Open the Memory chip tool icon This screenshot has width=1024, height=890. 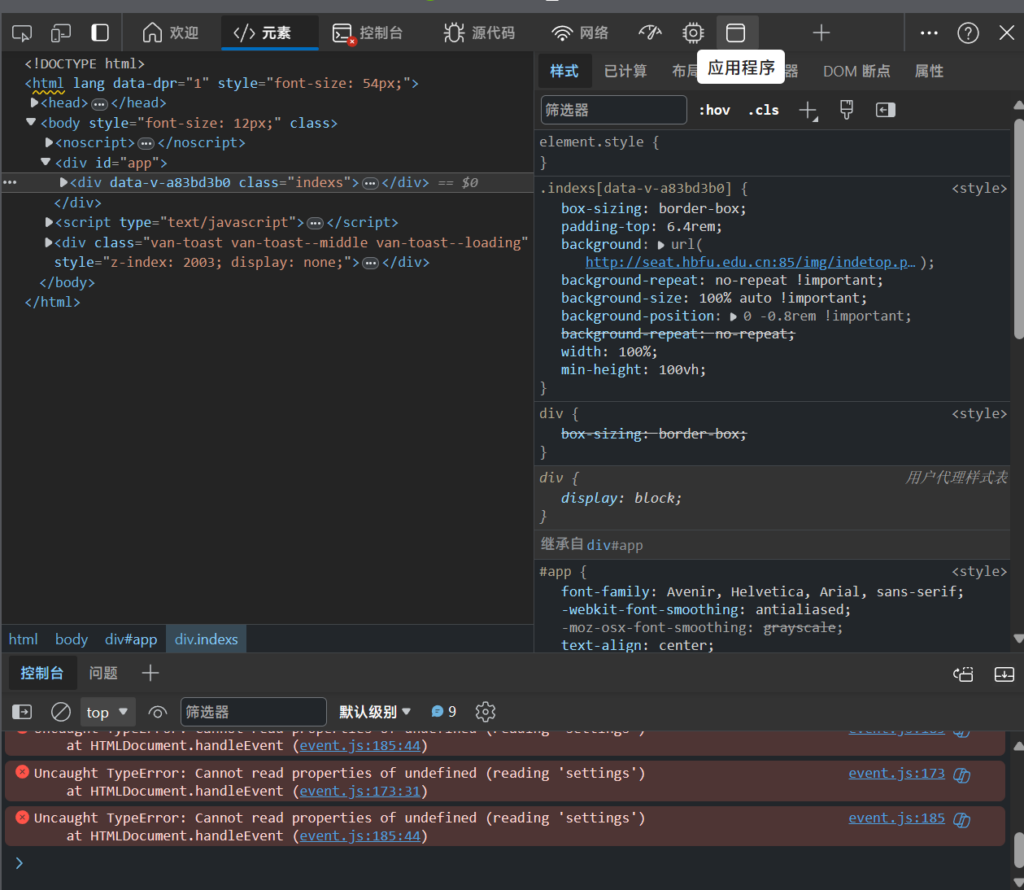693,33
